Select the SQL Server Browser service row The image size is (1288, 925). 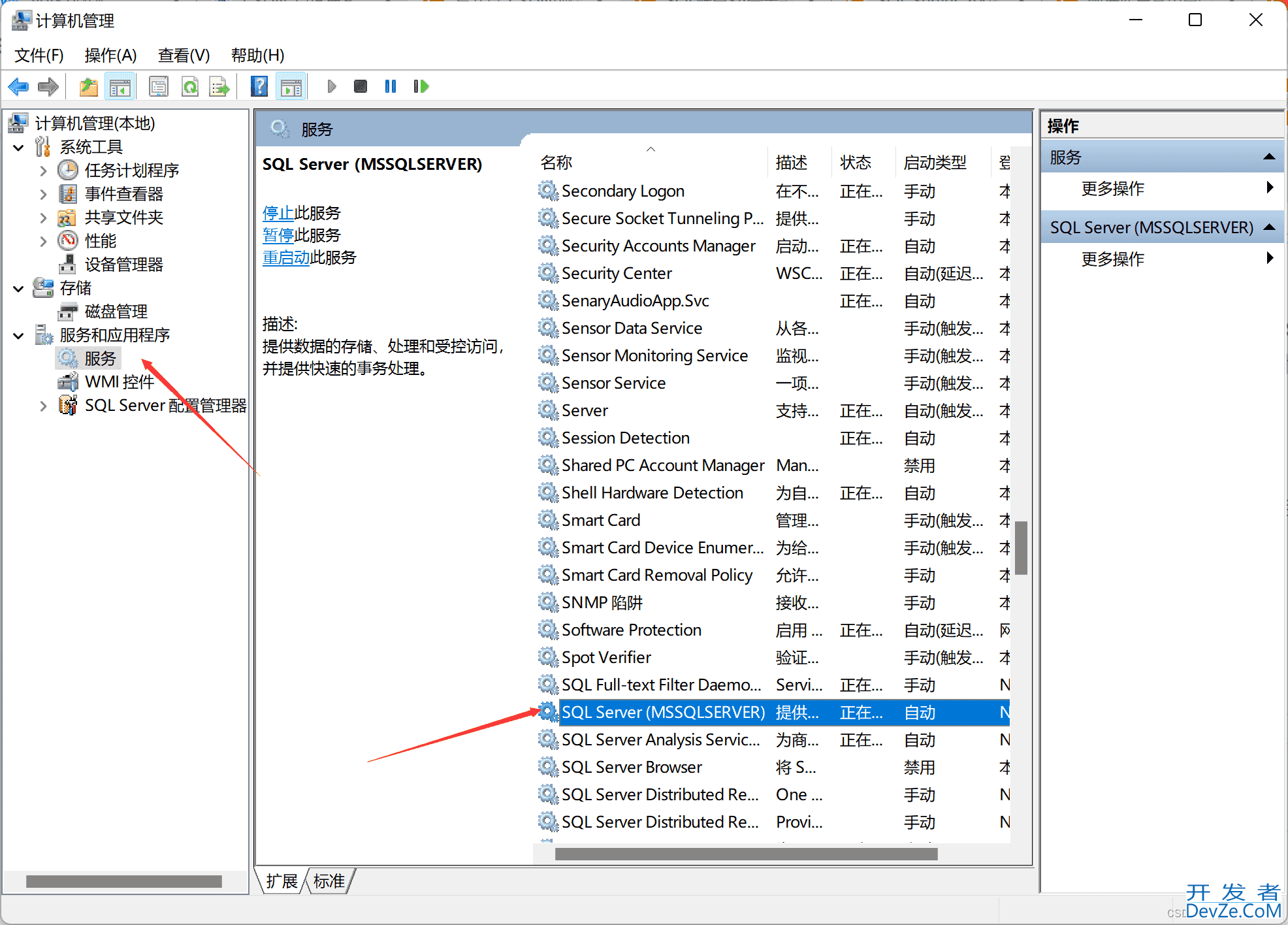631,767
